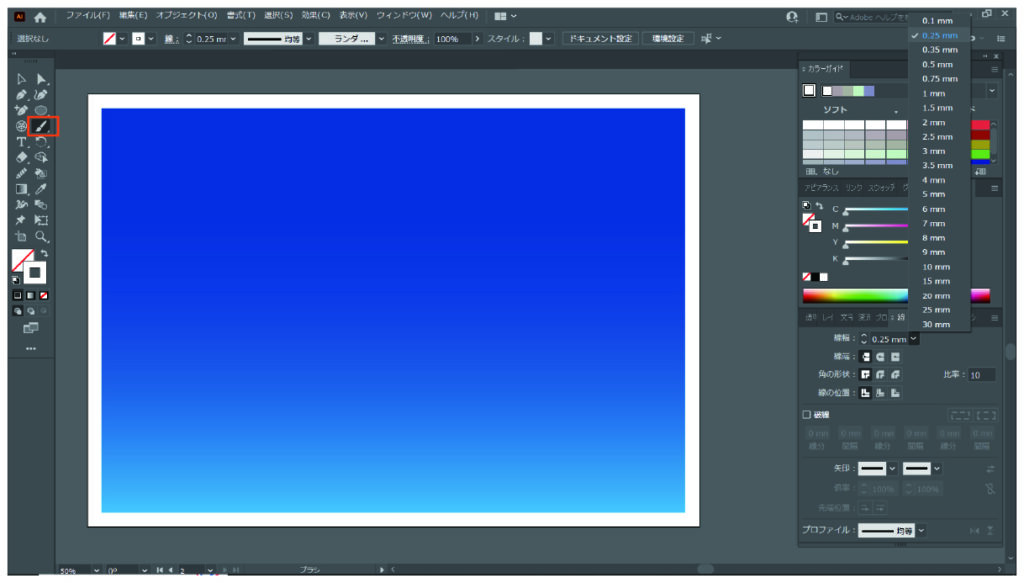This screenshot has height=583, width=1024.
Task: Go to previous artboard in status bar
Action: pyautogui.click(x=171, y=571)
